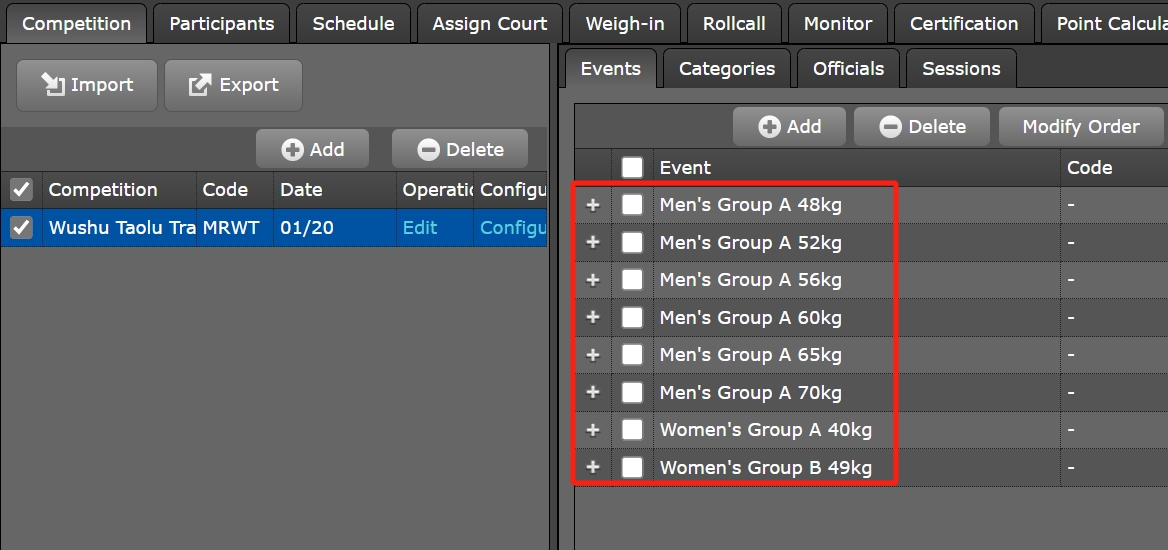The height and width of the screenshot is (550, 1168).
Task: Open the Weigh-in tab
Action: [x=626, y=24]
